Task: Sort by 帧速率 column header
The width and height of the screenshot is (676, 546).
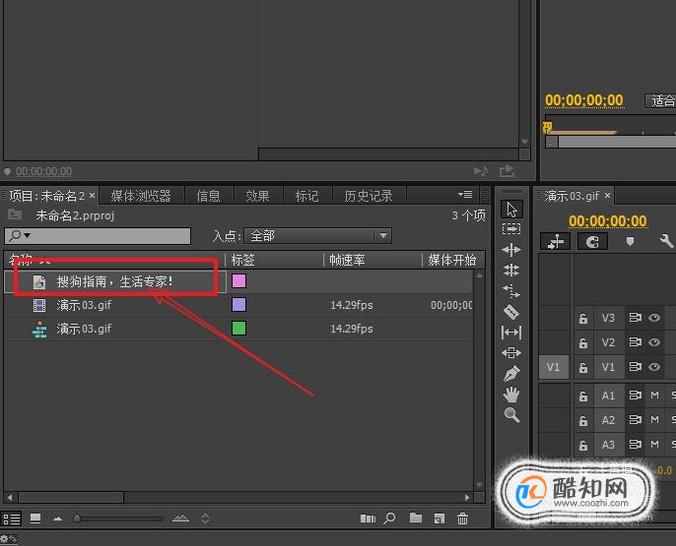Action: 347,260
